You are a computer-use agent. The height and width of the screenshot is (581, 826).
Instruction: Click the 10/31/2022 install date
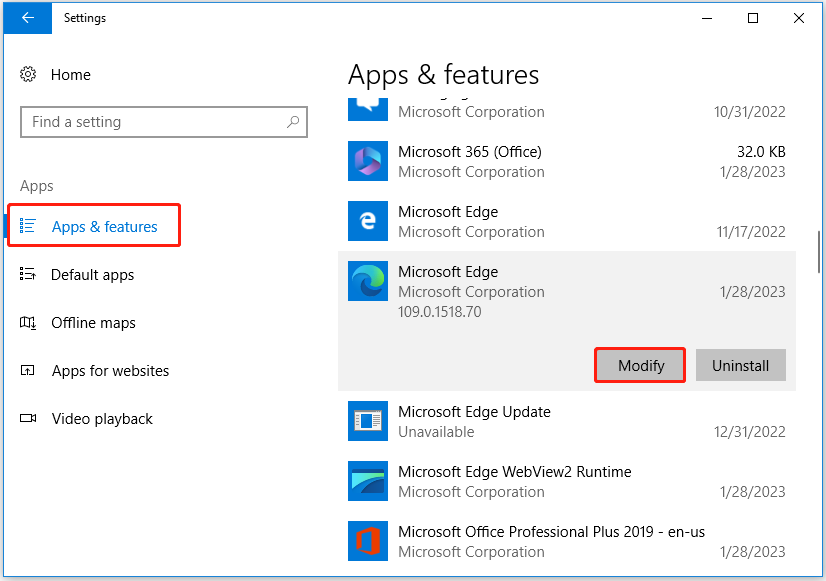click(750, 112)
